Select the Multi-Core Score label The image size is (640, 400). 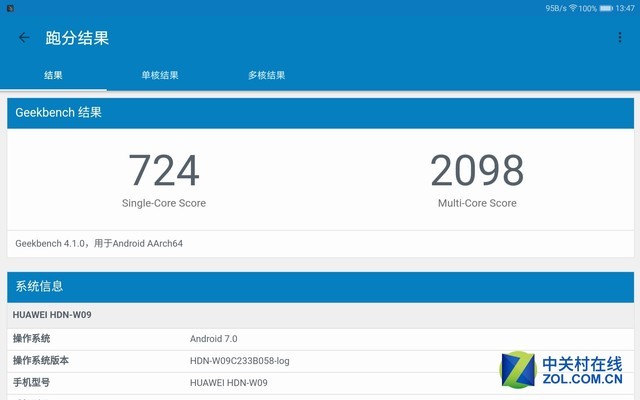tap(477, 203)
